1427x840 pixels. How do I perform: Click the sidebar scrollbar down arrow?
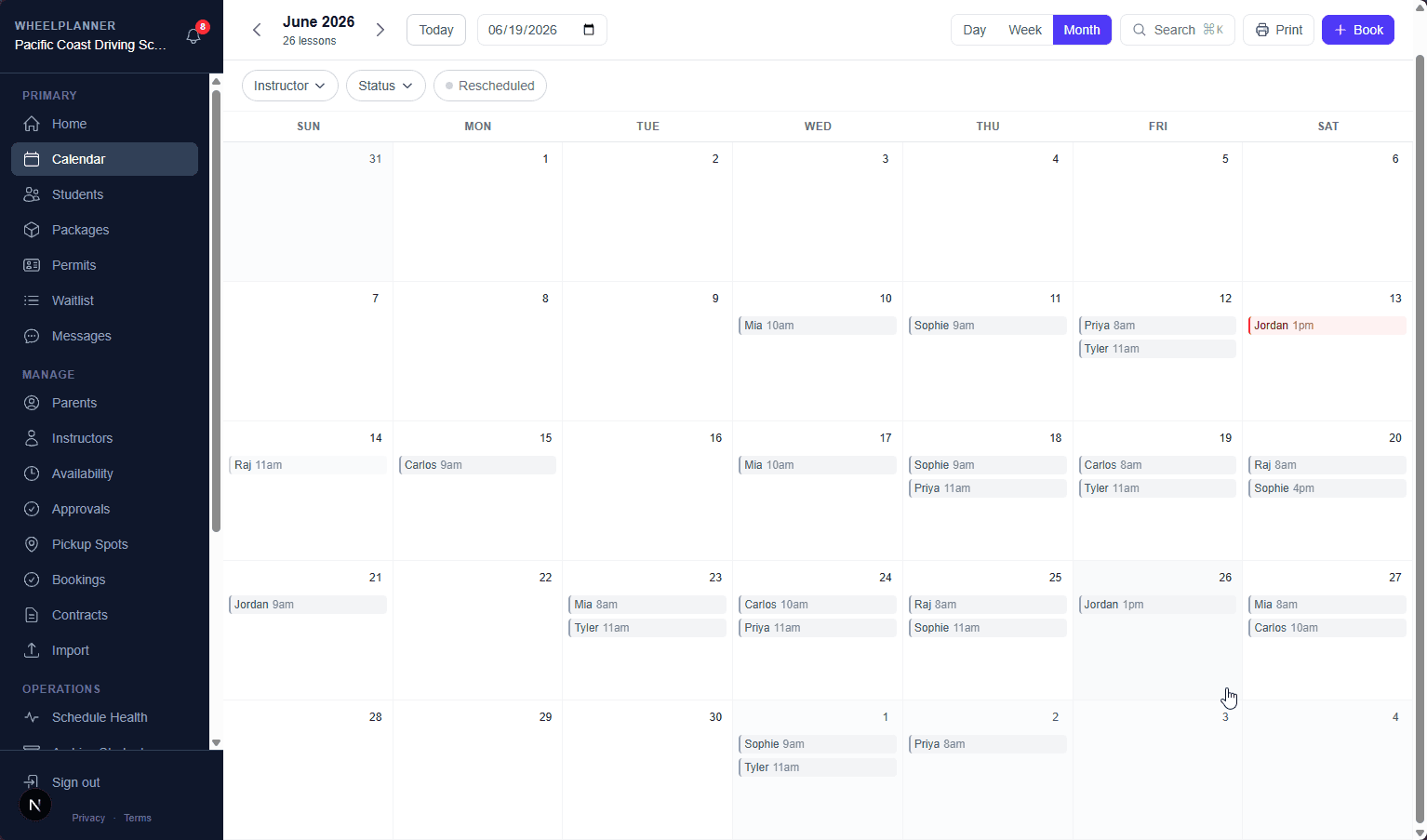(x=216, y=742)
